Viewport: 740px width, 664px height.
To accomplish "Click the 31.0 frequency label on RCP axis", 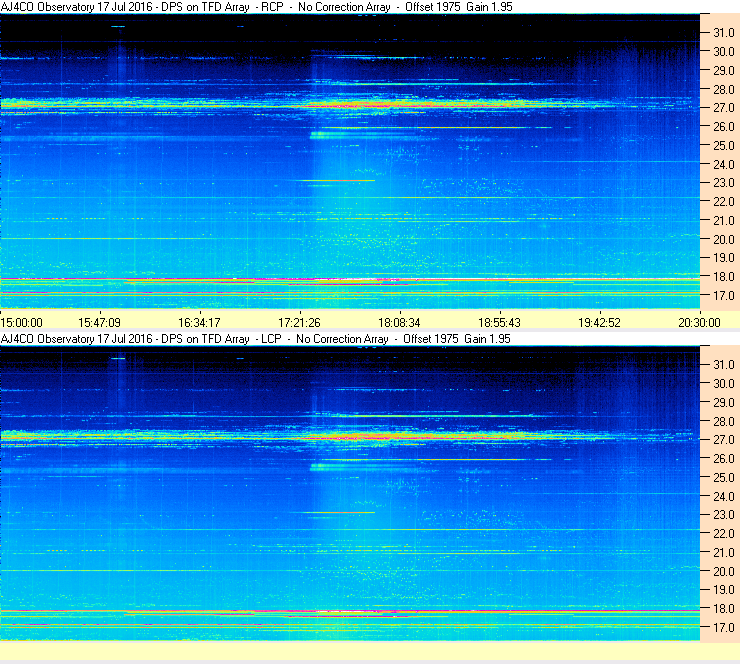I will pos(724,33).
